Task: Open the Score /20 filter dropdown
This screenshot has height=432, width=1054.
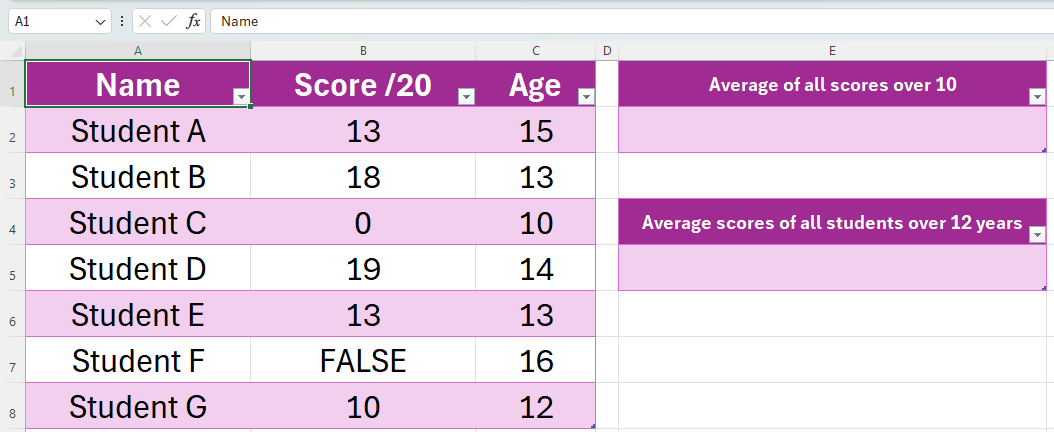Action: [465, 96]
